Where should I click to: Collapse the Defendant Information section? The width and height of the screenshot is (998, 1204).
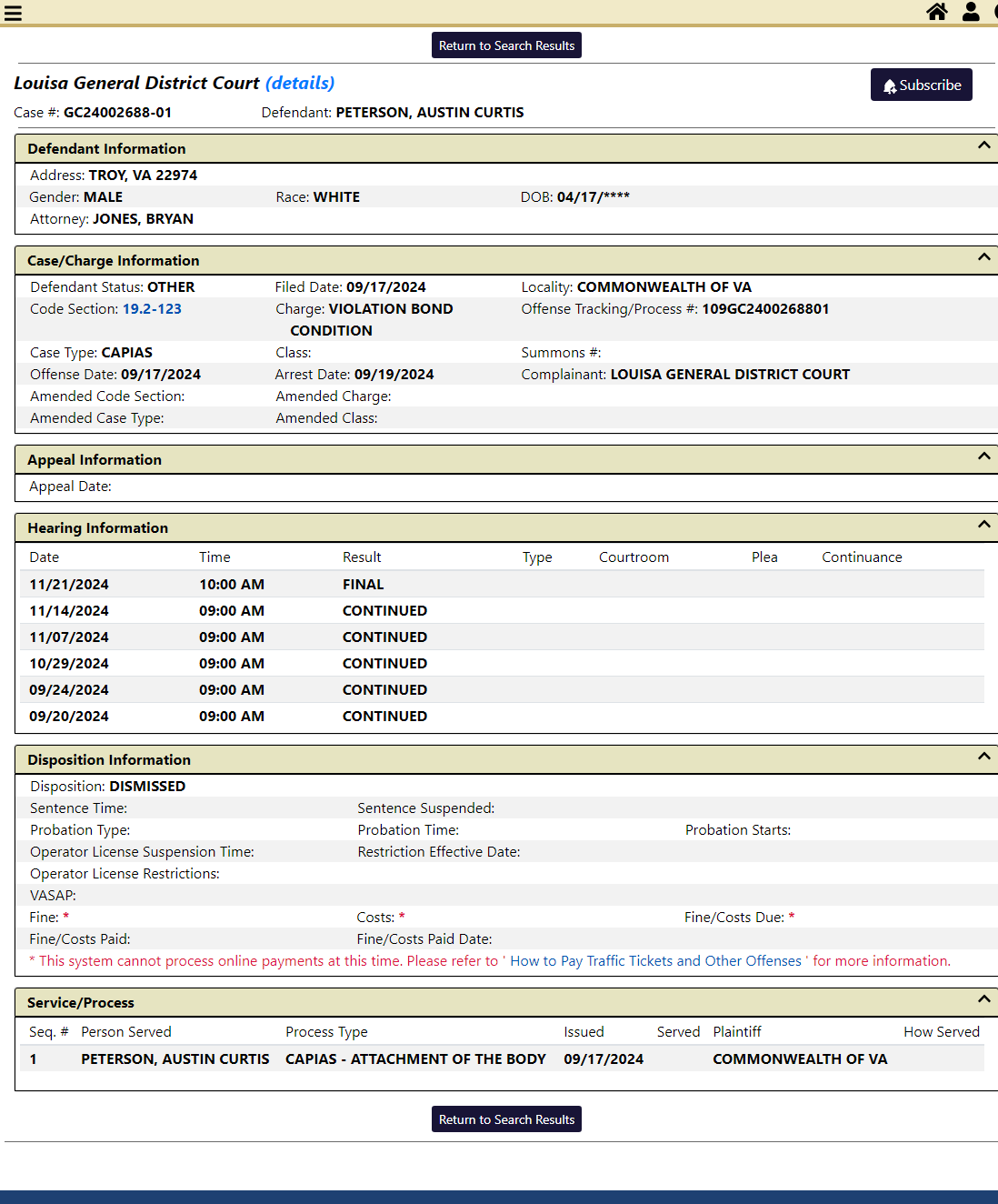click(x=983, y=145)
